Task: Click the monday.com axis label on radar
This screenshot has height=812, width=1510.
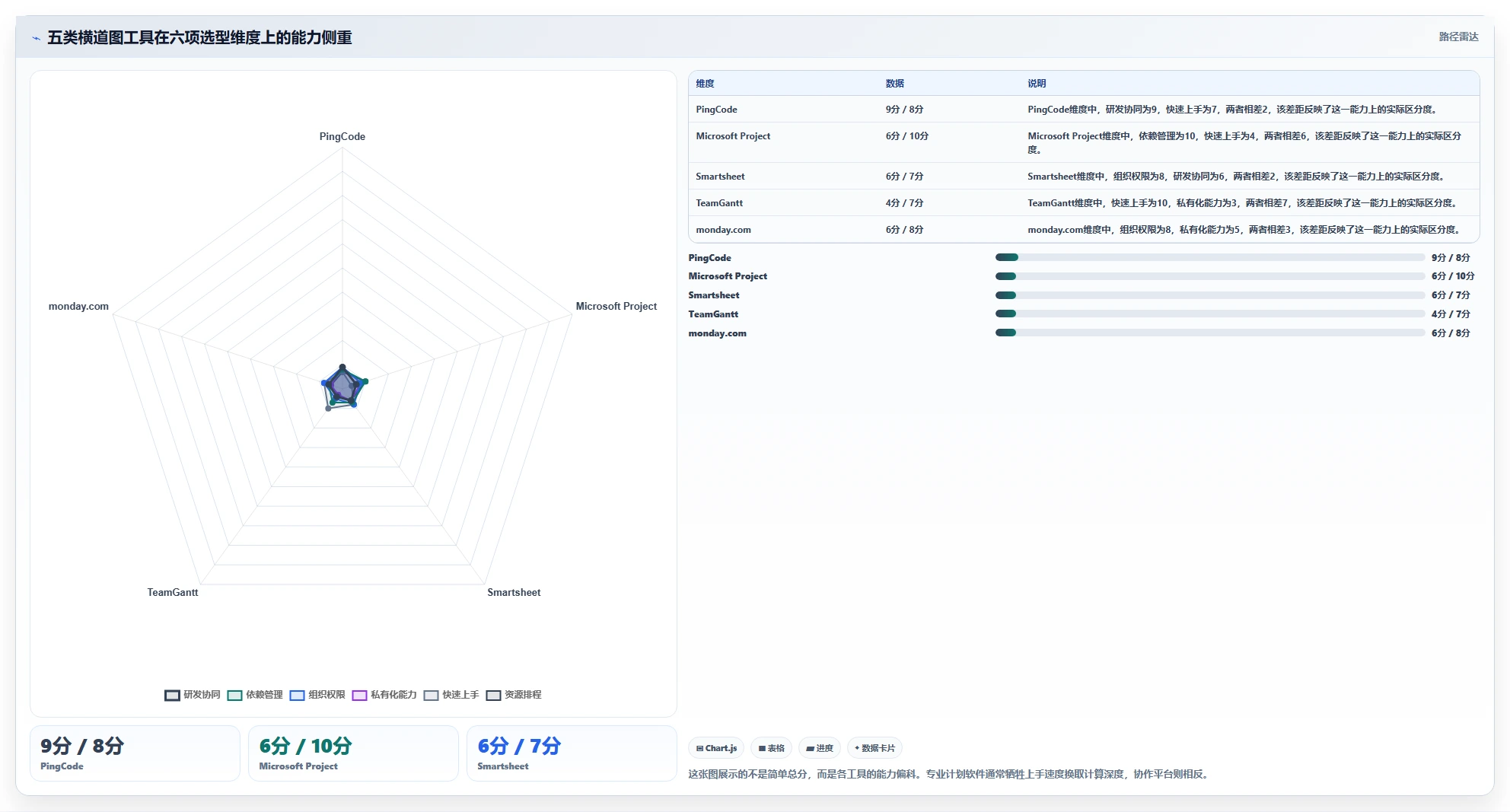Action: (x=78, y=307)
